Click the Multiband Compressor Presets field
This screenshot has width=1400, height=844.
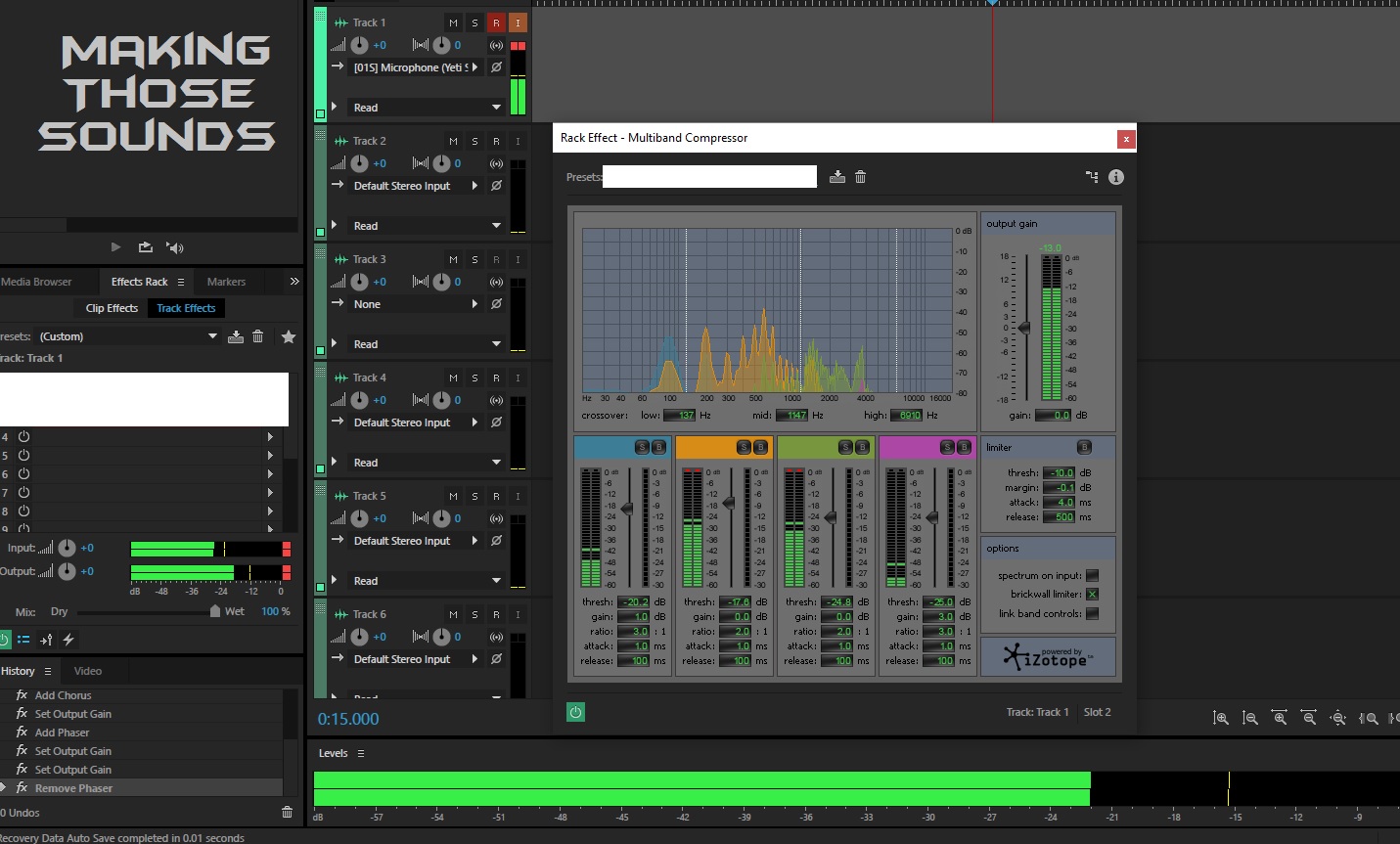709,176
